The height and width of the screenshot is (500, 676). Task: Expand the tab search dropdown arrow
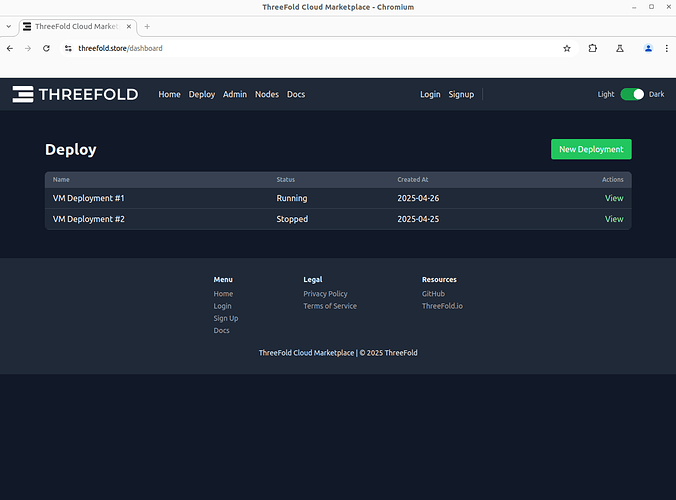9,26
